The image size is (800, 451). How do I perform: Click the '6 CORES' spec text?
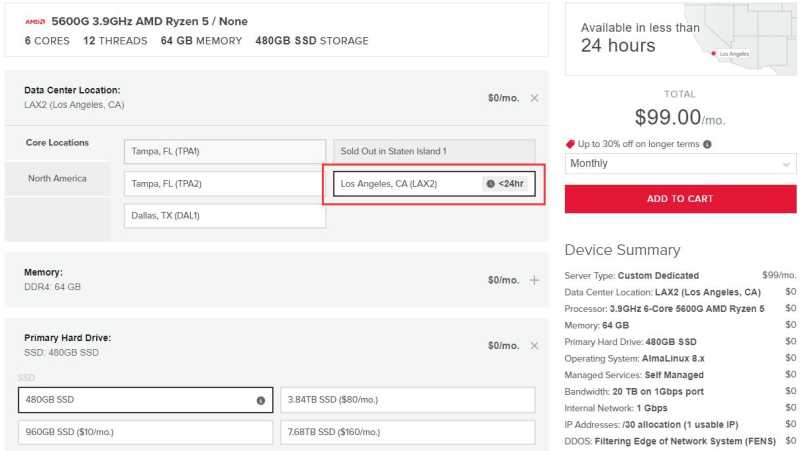coord(47,41)
